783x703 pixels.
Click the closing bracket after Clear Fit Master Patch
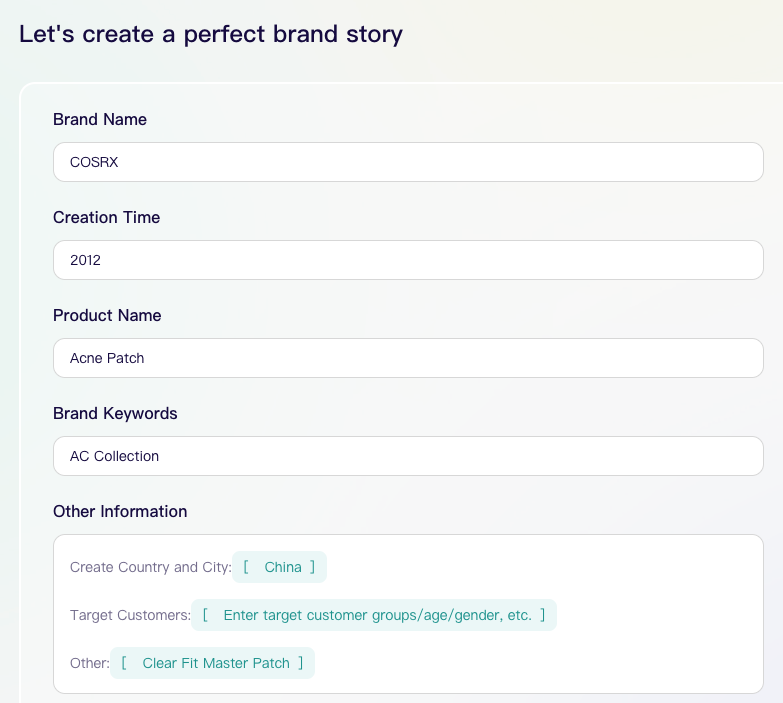click(x=301, y=663)
